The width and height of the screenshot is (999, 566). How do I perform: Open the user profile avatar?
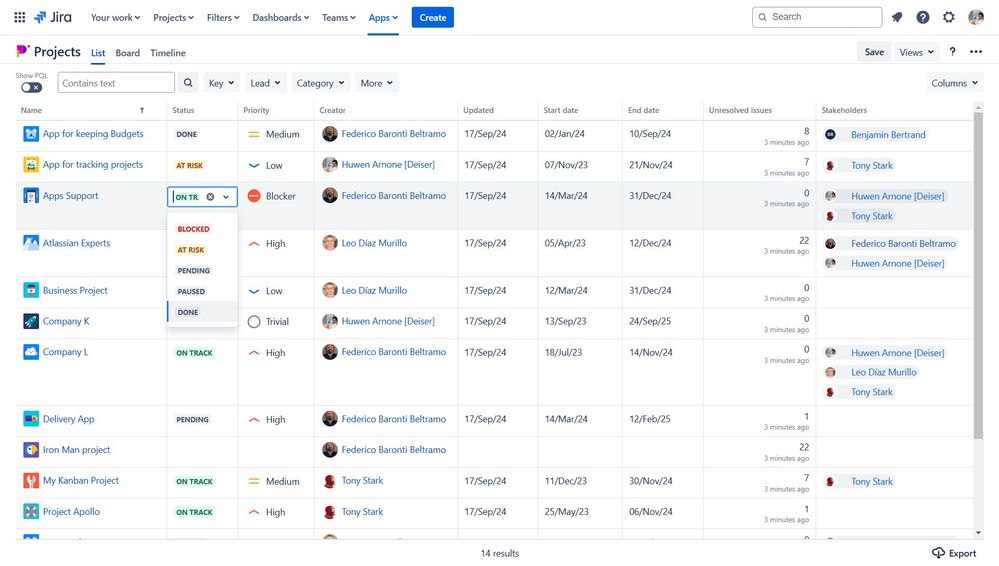[x=975, y=17]
